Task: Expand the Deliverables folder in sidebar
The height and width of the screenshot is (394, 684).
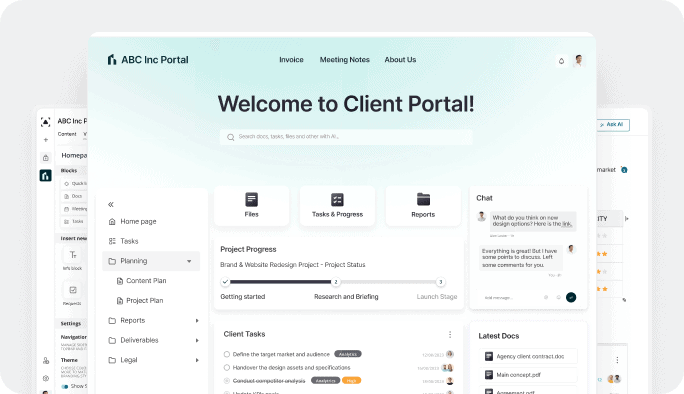Action: coord(197,340)
